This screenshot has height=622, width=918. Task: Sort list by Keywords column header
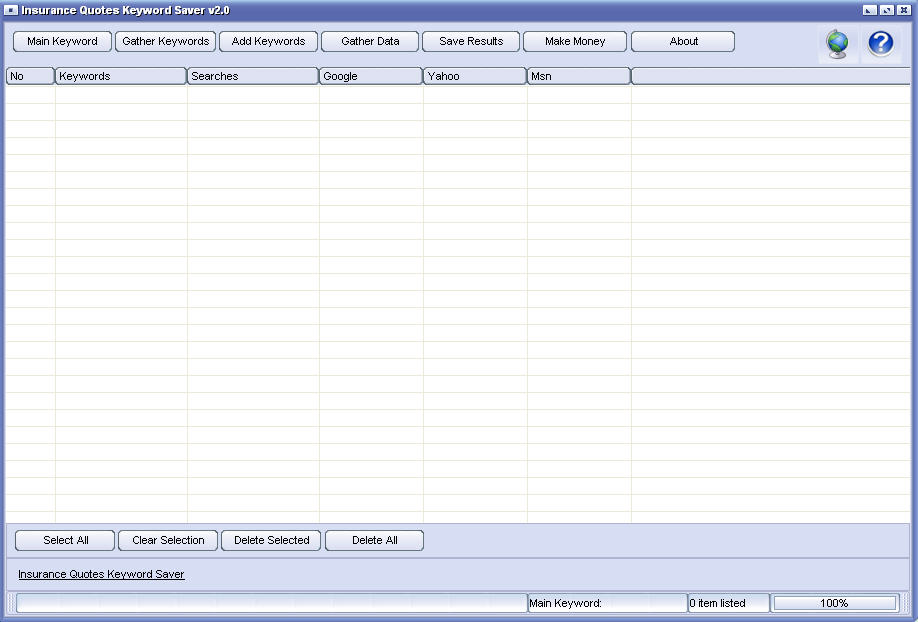121,76
